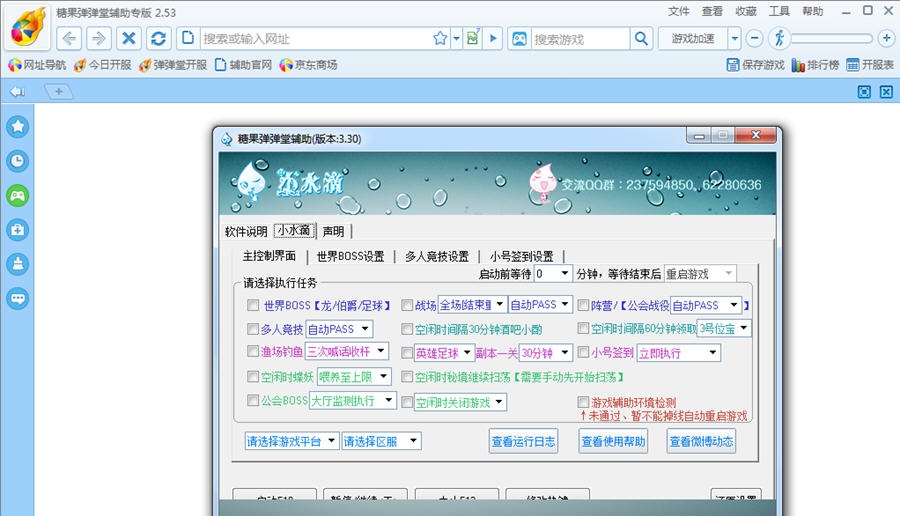The image size is (900, 516).
Task: Open the 网址导航 bookmark
Action: 37,65
